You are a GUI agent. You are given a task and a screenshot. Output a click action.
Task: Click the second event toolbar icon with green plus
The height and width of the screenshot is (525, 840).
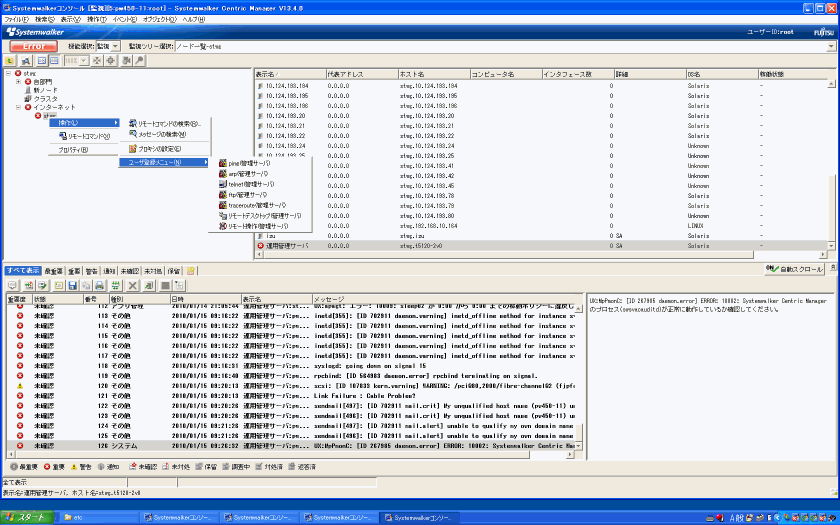(29, 286)
